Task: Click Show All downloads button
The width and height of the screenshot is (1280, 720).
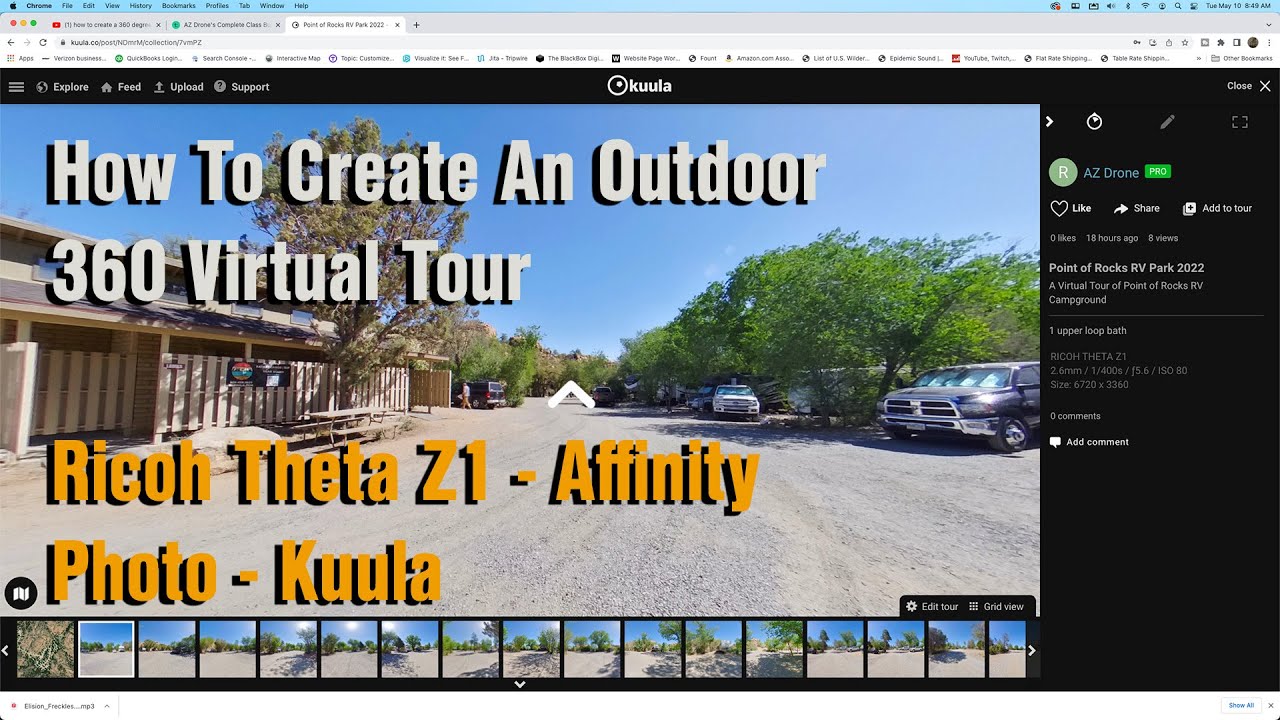Action: click(x=1241, y=706)
